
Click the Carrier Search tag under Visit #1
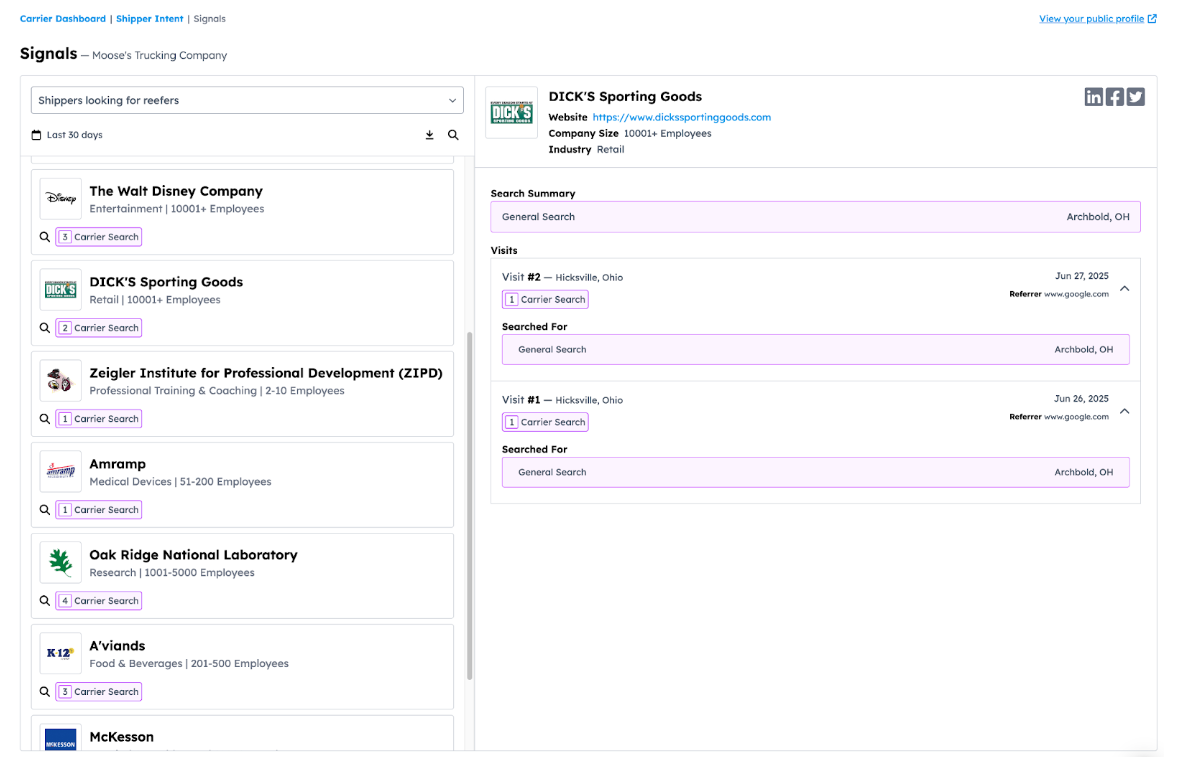(x=545, y=422)
